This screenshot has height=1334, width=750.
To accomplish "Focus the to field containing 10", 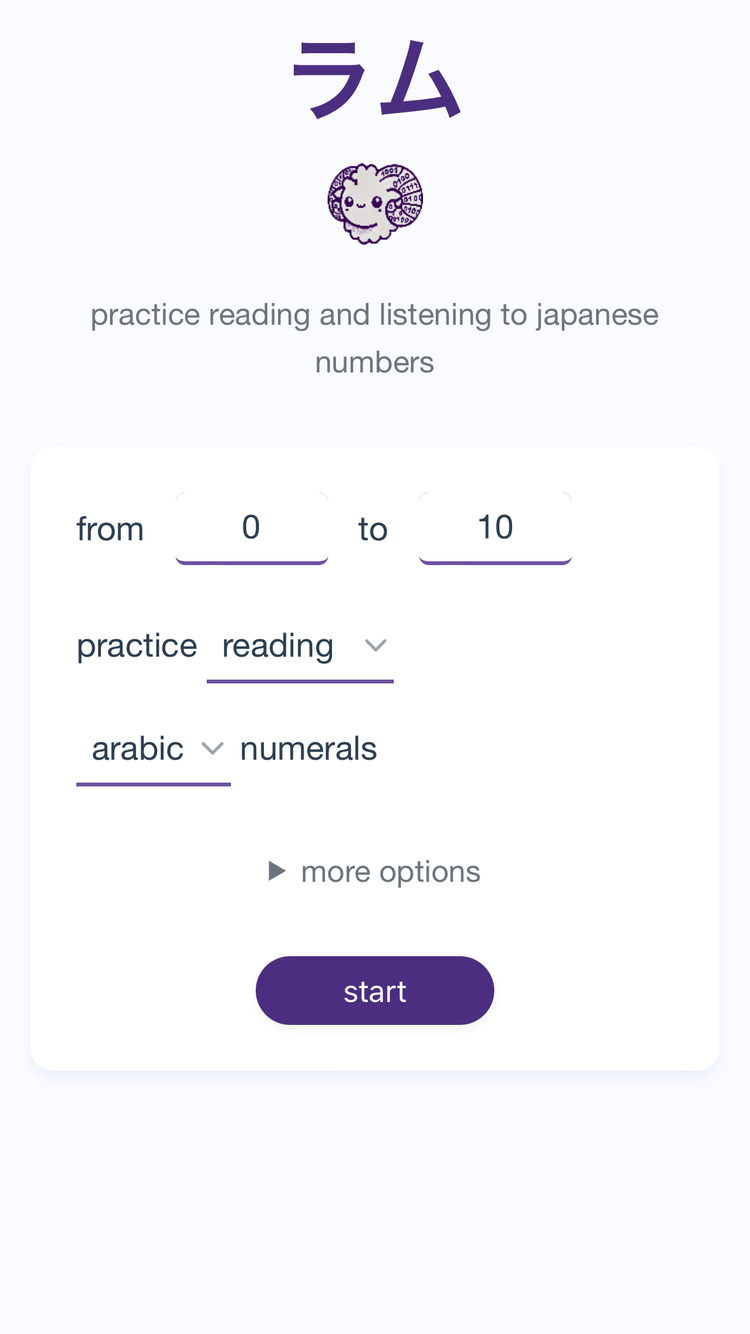I will (495, 528).
